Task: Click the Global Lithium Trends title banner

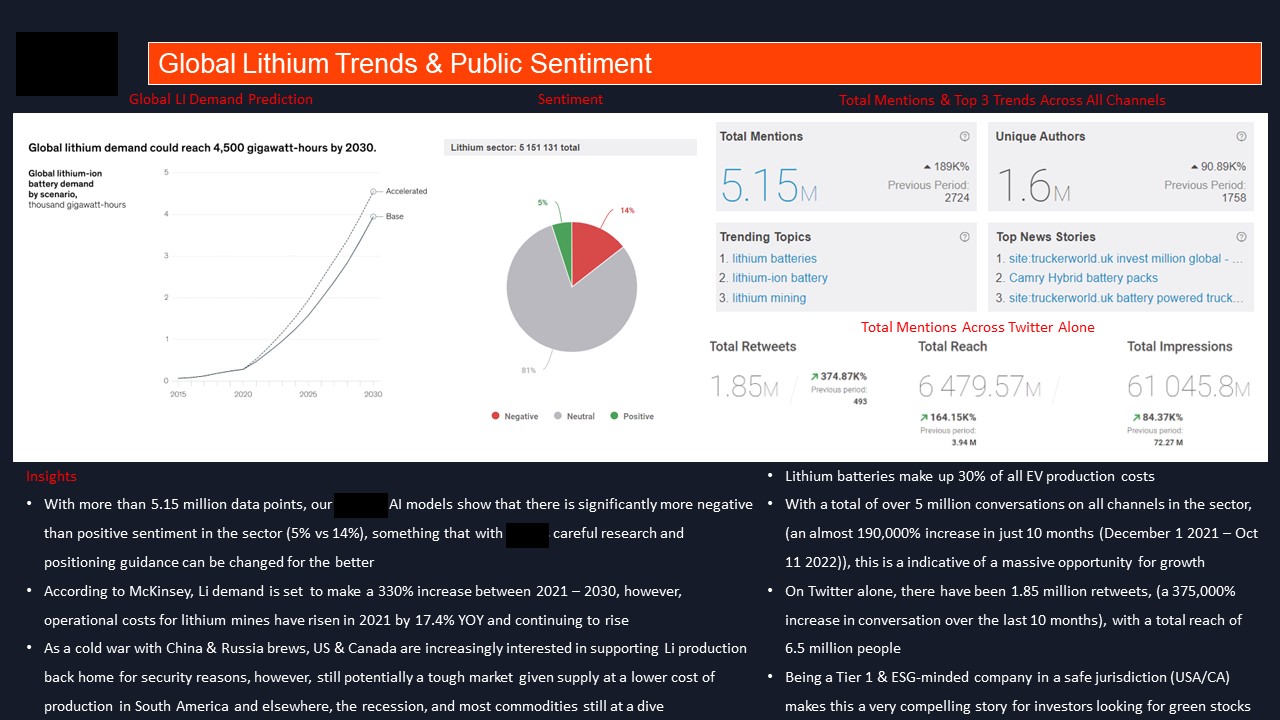Action: 704,64
